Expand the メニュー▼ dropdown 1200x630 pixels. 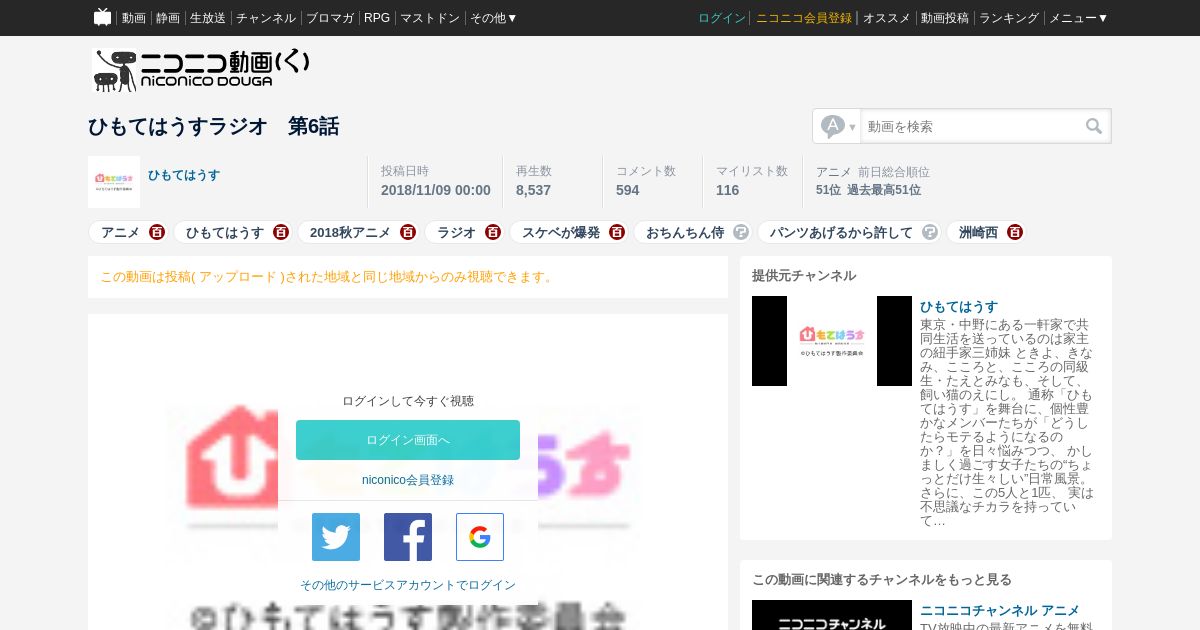tap(1078, 18)
